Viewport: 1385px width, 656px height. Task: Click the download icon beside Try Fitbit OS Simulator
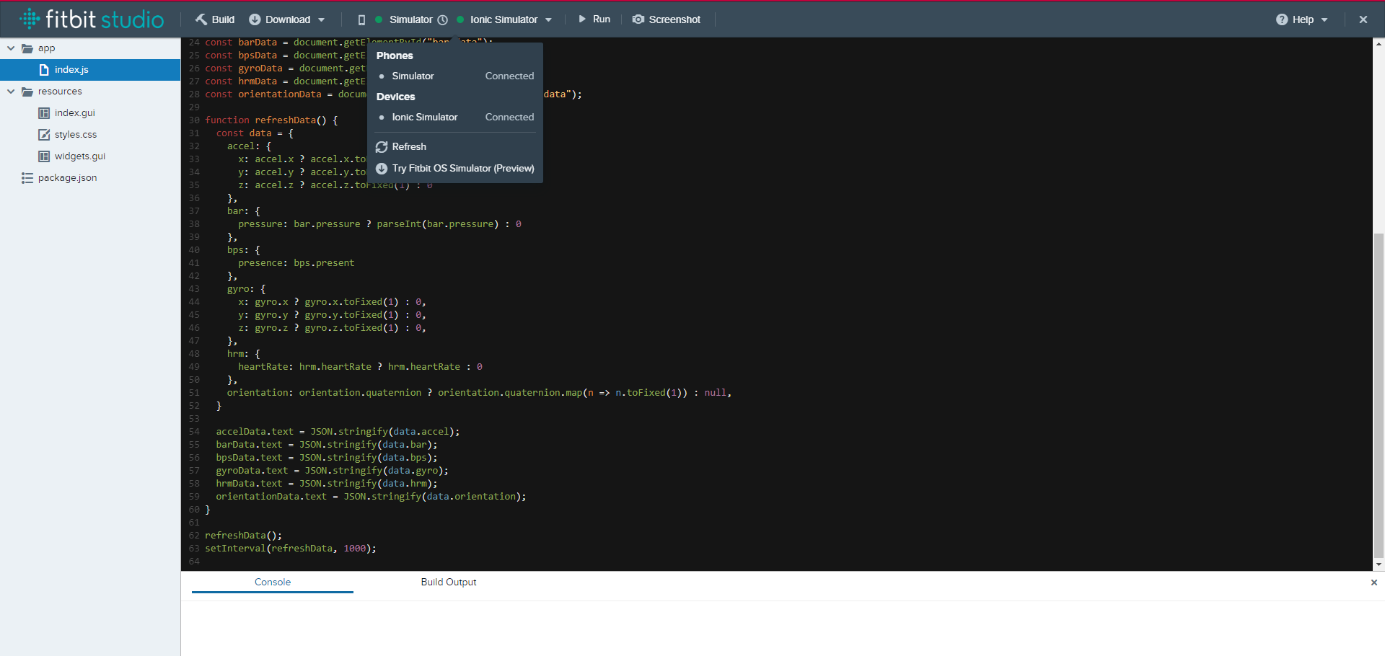click(382, 168)
